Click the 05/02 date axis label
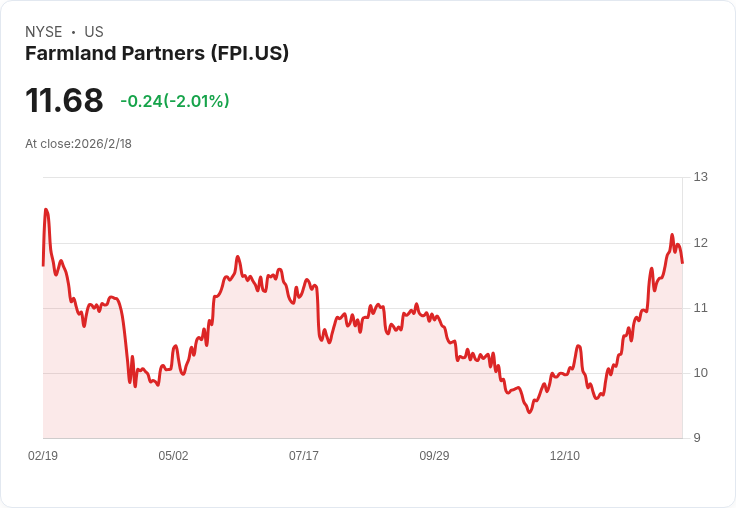This screenshot has height=508, width=736. tap(173, 455)
